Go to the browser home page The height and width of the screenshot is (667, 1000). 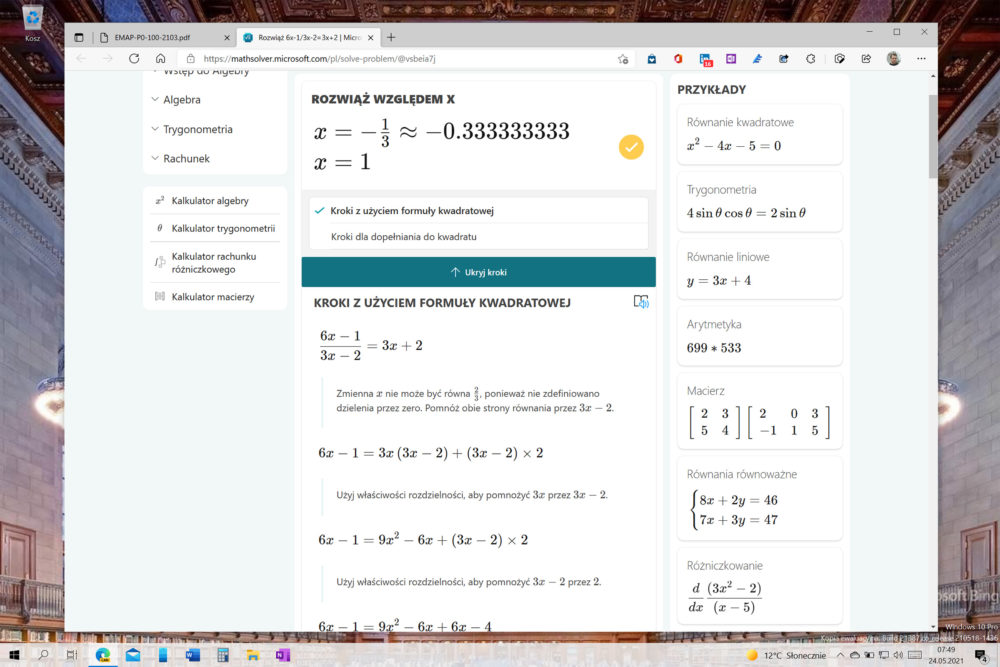161,59
